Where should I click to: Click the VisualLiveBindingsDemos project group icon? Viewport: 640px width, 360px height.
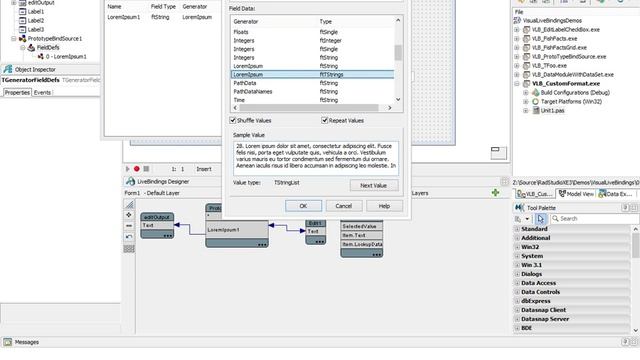[517, 20]
